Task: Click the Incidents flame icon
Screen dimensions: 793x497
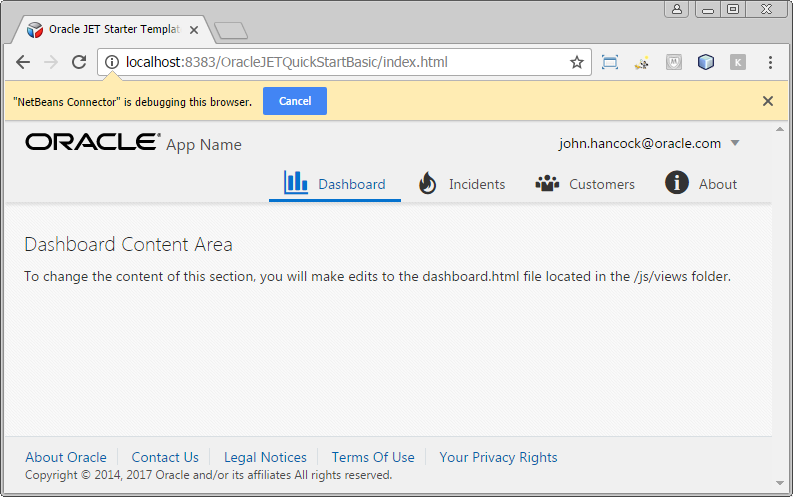Action: pos(427,183)
